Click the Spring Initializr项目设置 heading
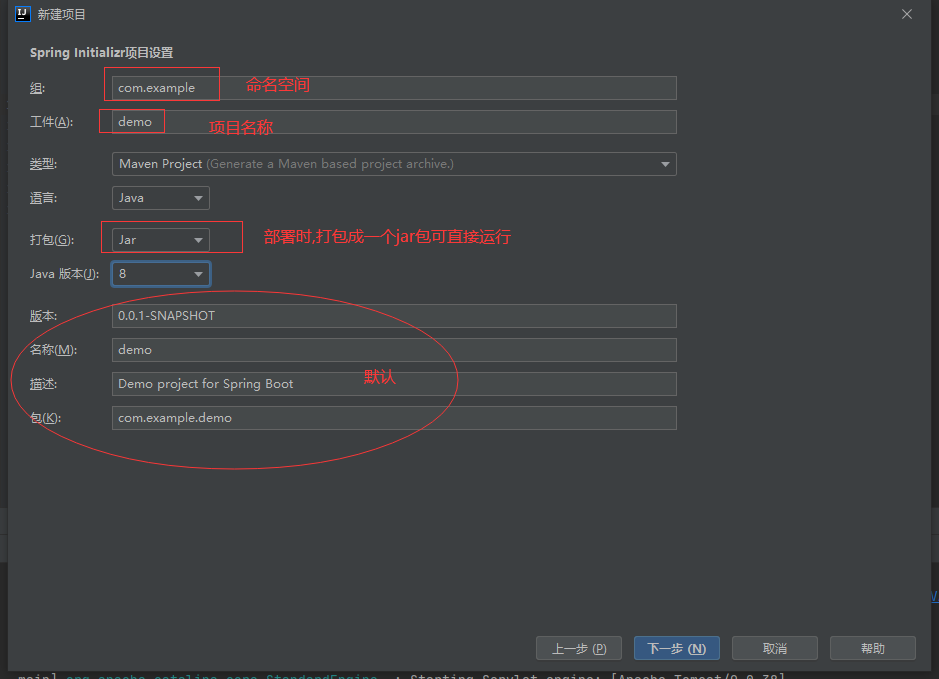 [101, 53]
